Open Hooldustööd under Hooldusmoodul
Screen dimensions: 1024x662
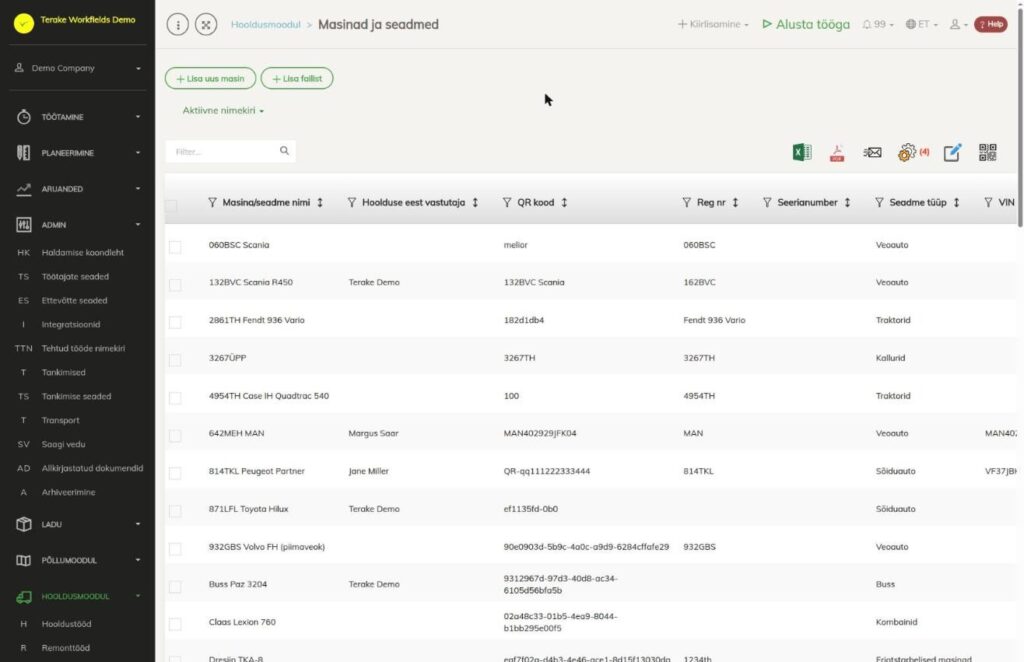point(67,624)
